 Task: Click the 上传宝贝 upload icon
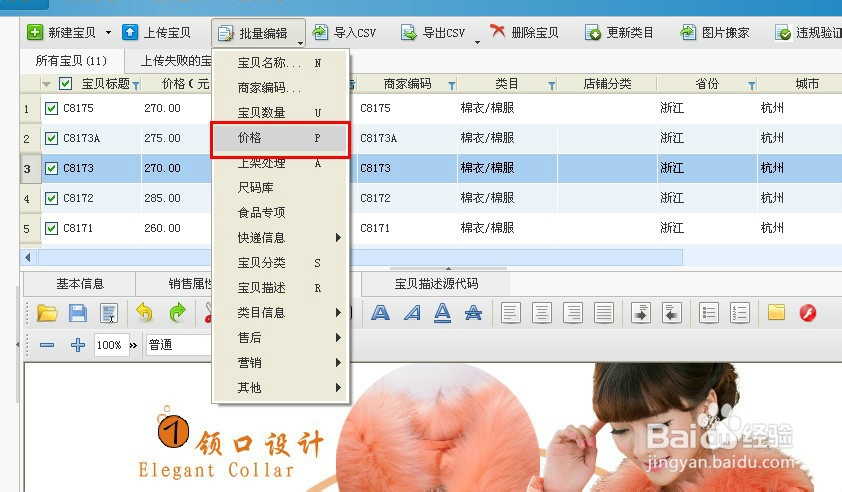click(x=130, y=32)
